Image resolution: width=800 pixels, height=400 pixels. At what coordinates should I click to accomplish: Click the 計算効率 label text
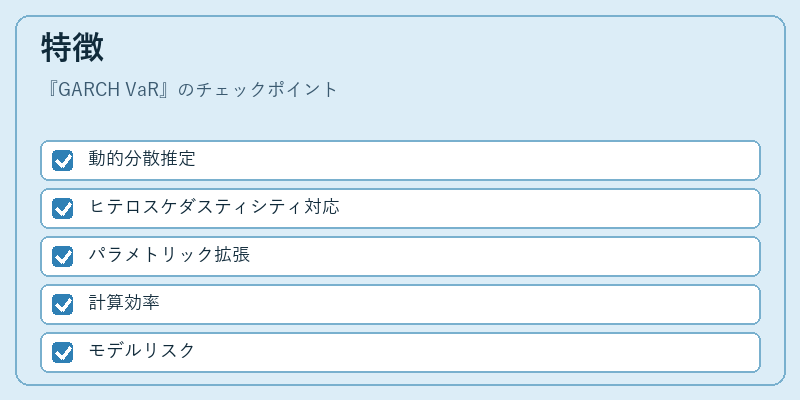pyautogui.click(x=124, y=303)
